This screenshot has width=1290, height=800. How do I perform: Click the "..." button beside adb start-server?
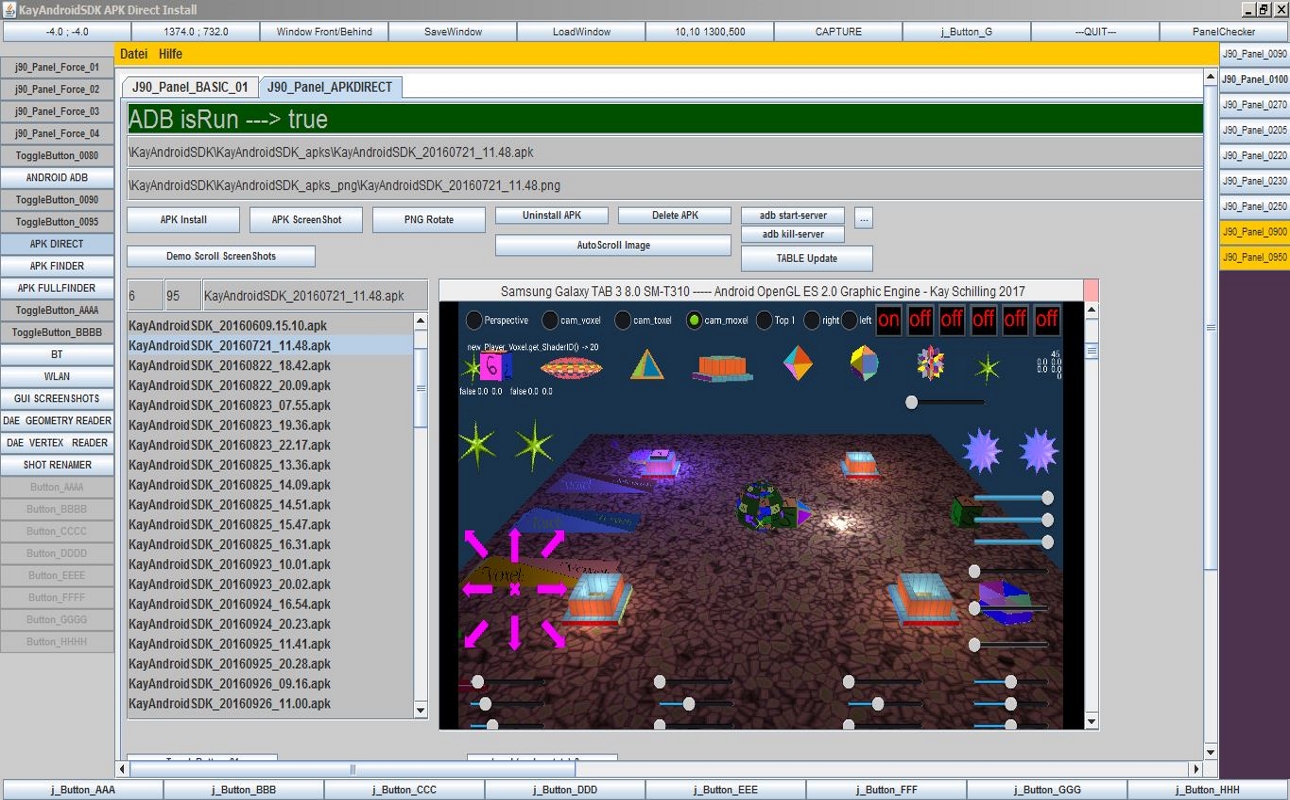pos(864,217)
